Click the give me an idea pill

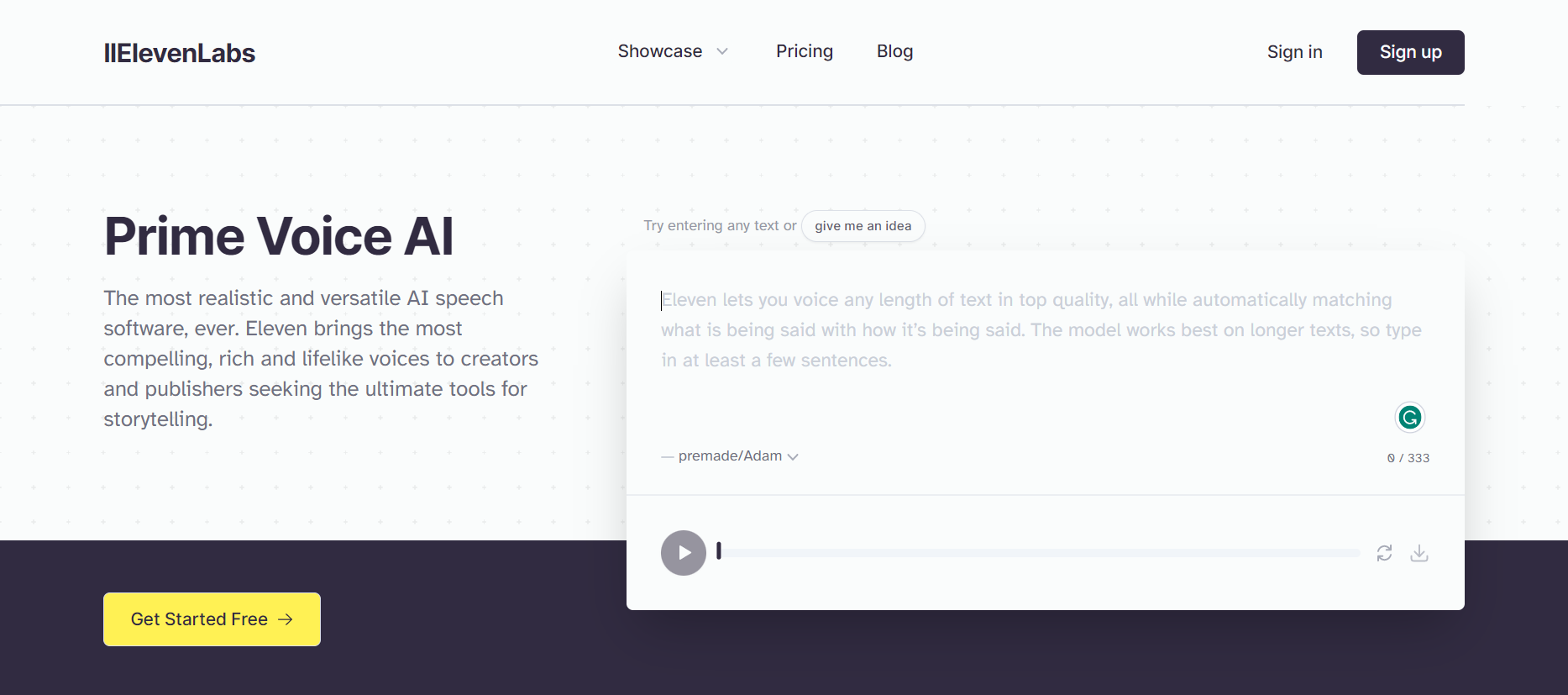click(x=863, y=225)
